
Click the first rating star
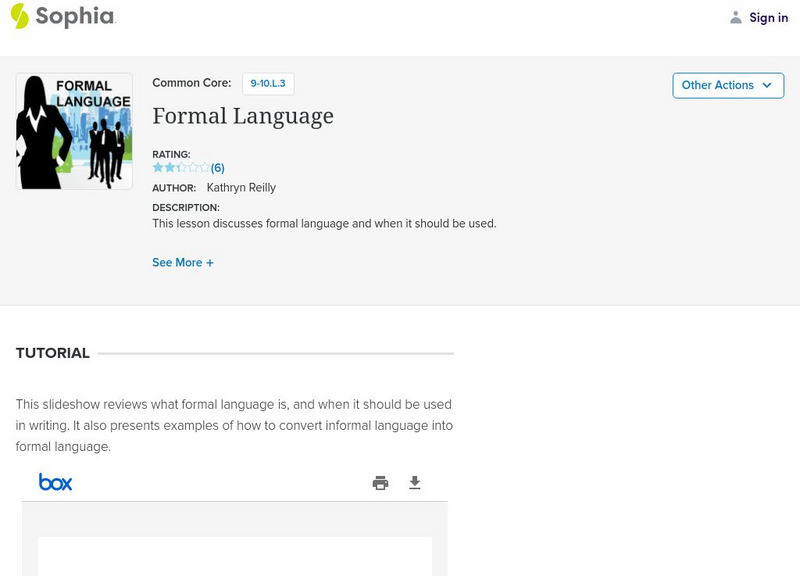pyautogui.click(x=158, y=168)
